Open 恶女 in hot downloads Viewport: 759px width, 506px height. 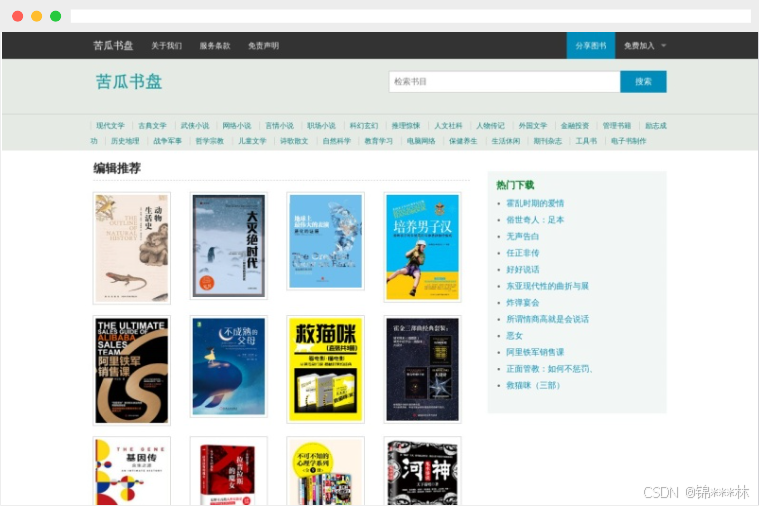[514, 336]
